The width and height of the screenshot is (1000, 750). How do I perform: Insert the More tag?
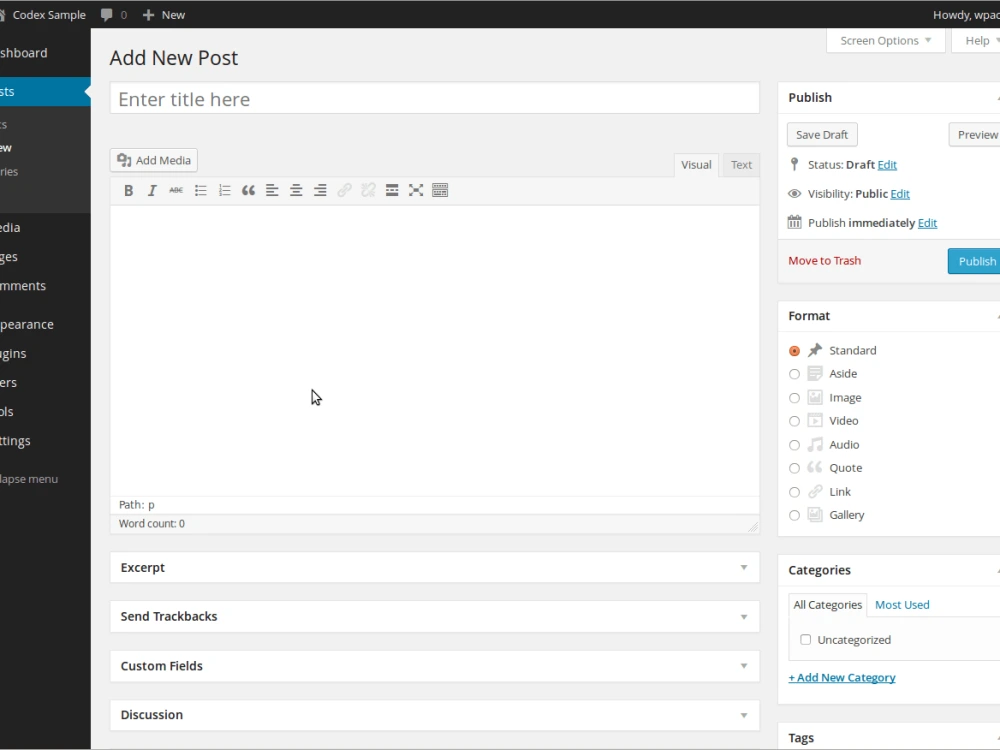pyautogui.click(x=392, y=190)
